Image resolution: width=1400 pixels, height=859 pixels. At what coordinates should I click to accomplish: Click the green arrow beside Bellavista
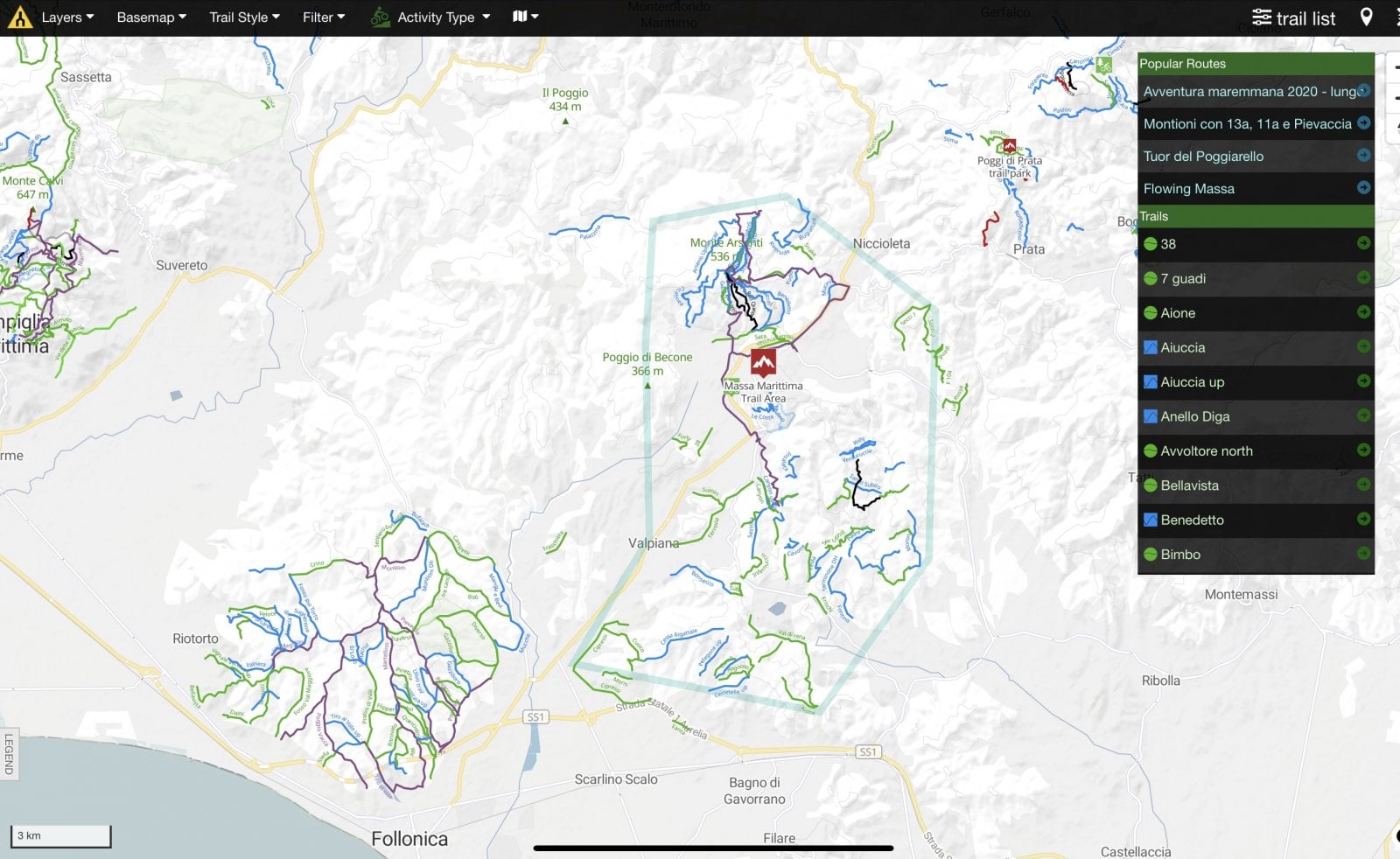(x=1363, y=484)
